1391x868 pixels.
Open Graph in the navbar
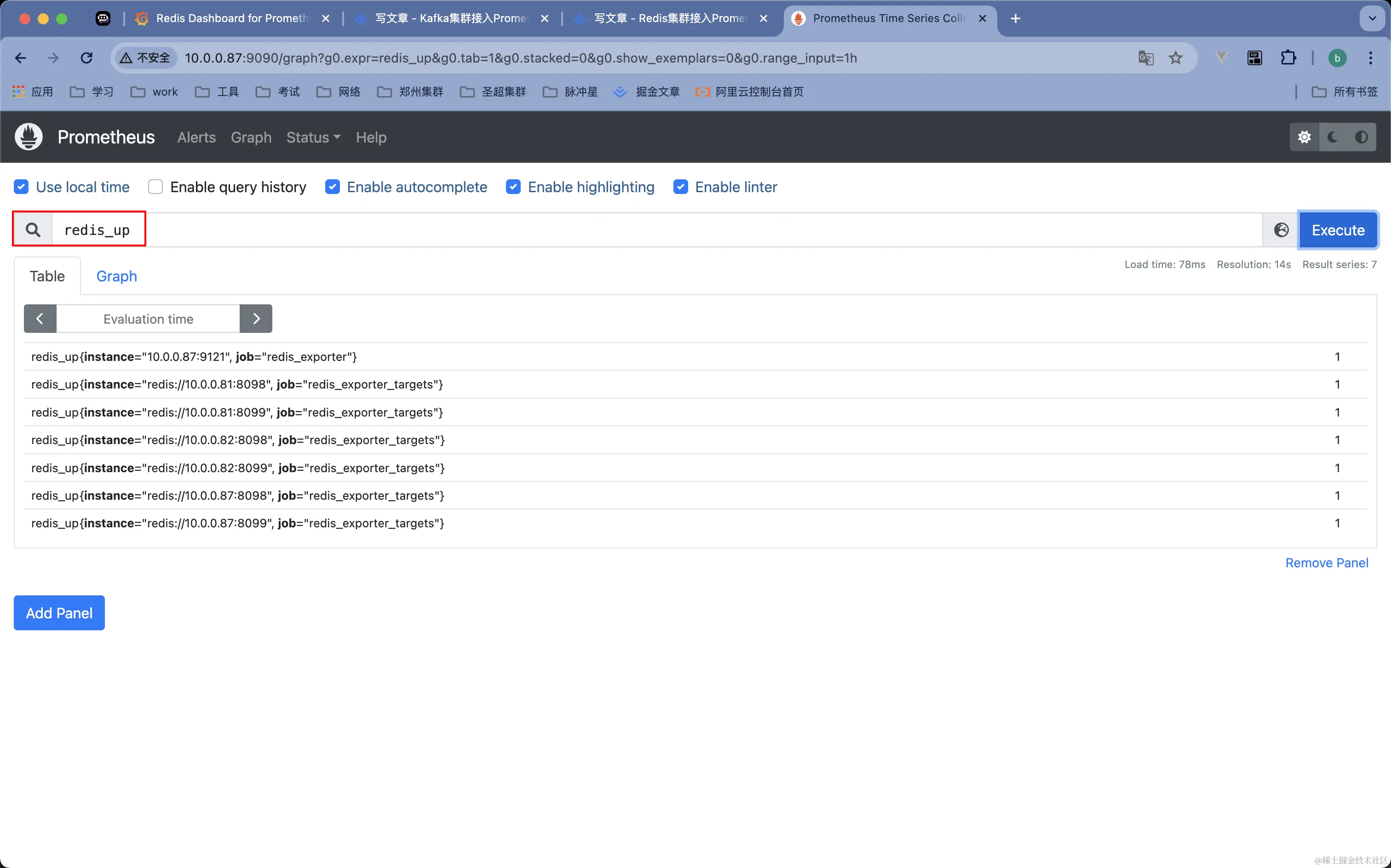coord(251,137)
